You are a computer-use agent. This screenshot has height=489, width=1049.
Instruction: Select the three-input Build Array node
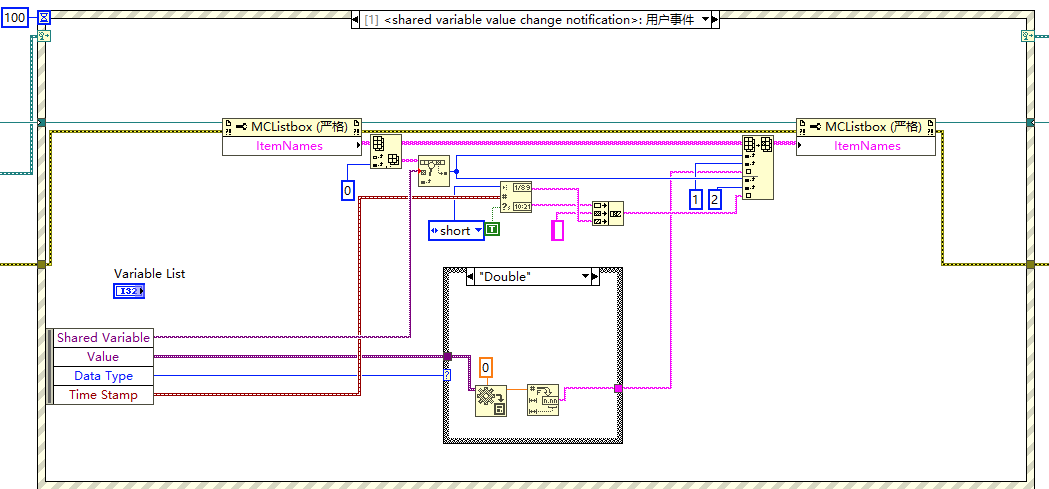607,213
